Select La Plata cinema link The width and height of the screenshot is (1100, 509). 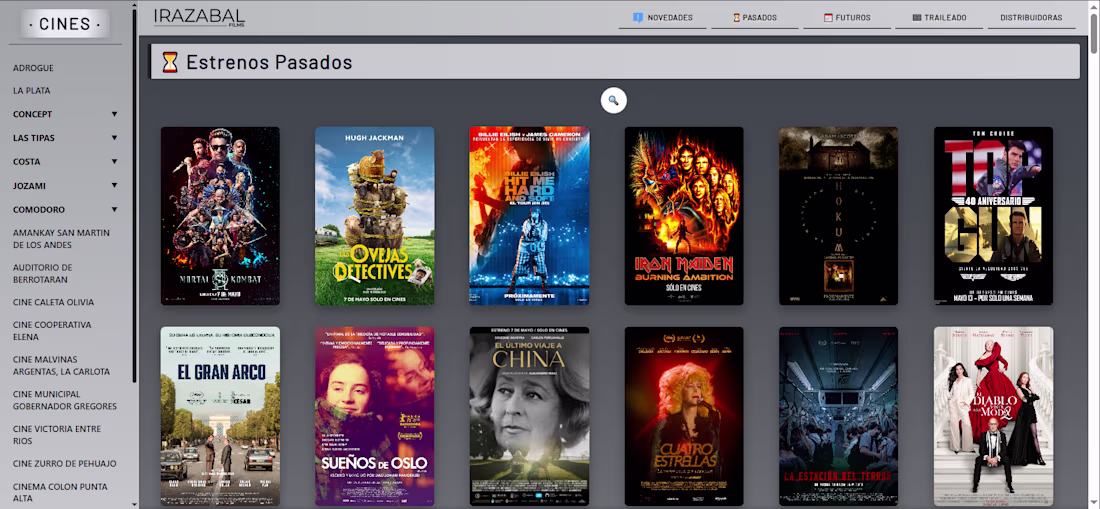click(x=32, y=90)
